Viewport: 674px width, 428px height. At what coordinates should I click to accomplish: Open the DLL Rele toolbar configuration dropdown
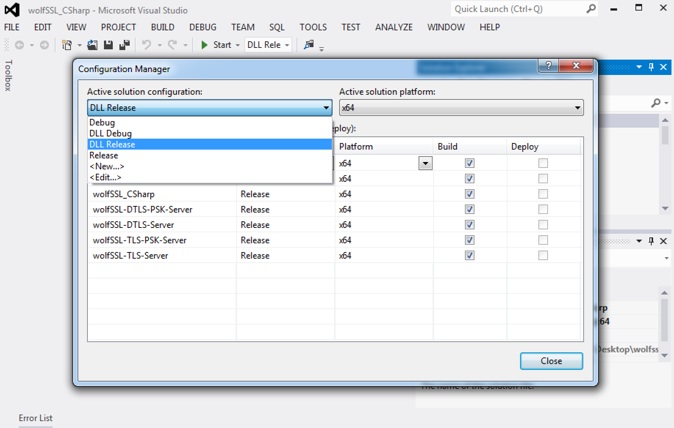268,45
